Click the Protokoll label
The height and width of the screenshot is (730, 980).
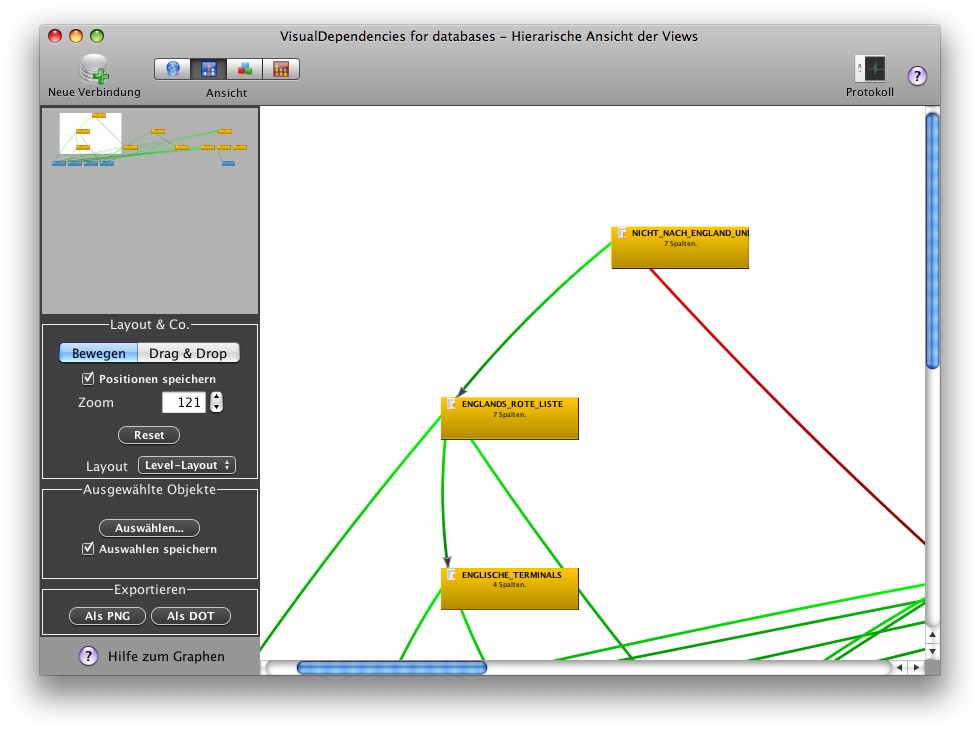869,92
